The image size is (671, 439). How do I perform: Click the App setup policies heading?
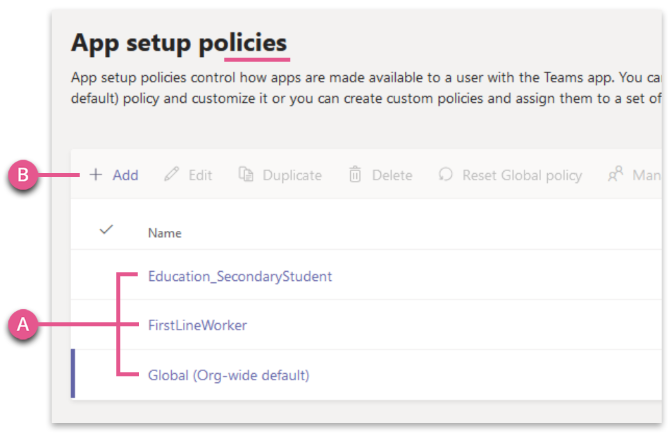tap(179, 43)
